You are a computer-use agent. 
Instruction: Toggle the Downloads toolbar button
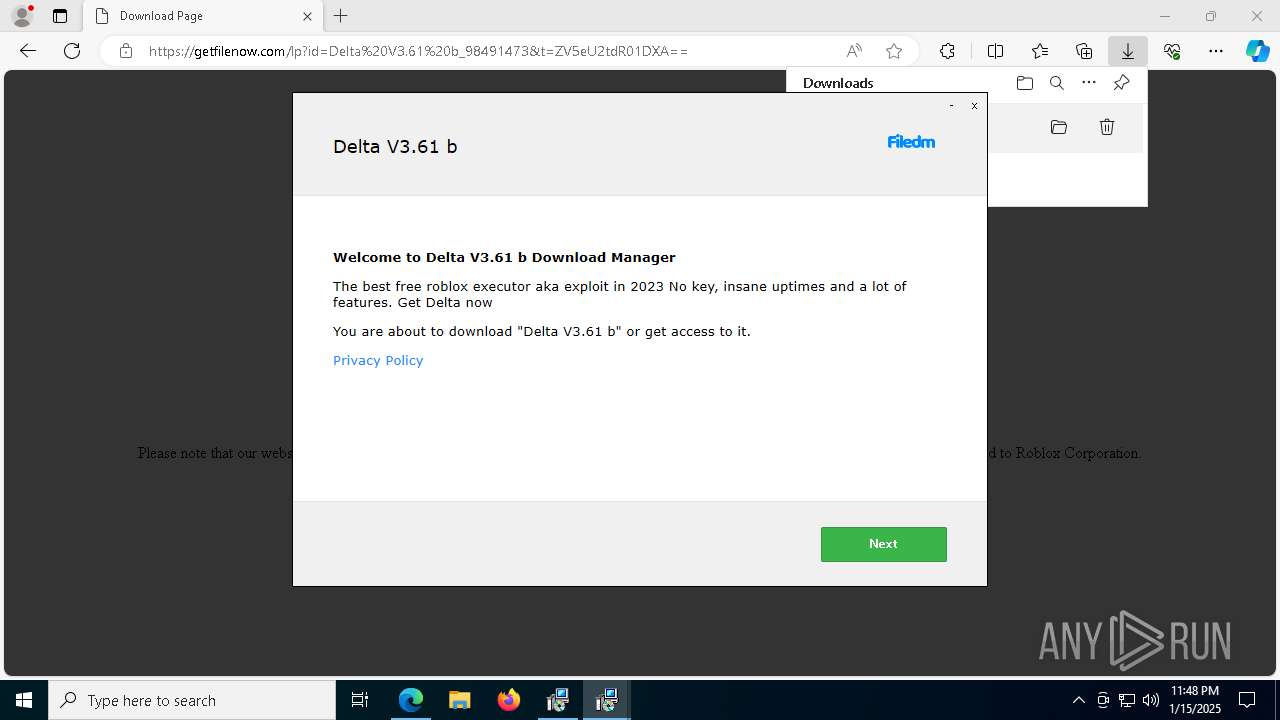1128,51
